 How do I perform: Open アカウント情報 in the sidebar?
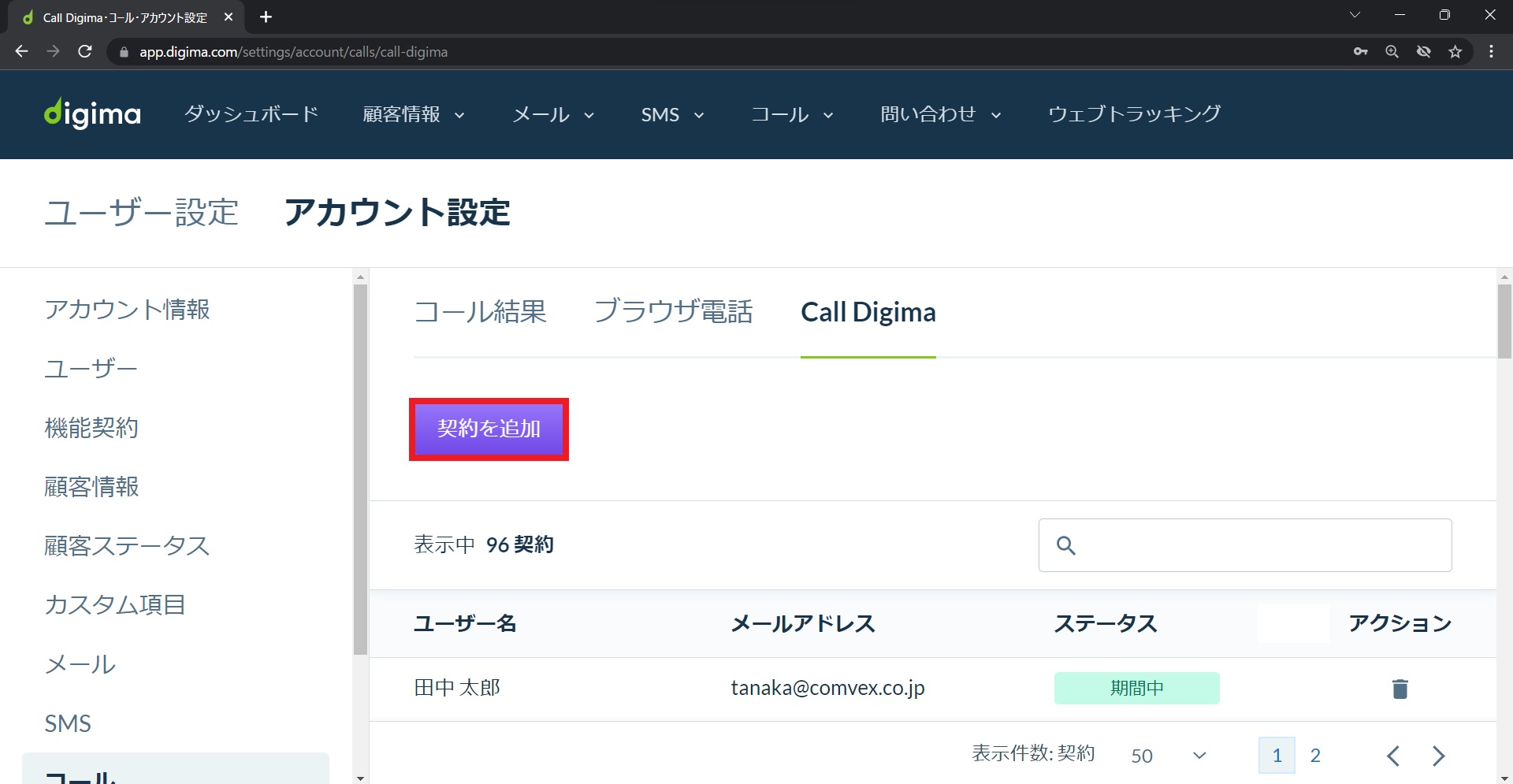(x=128, y=310)
